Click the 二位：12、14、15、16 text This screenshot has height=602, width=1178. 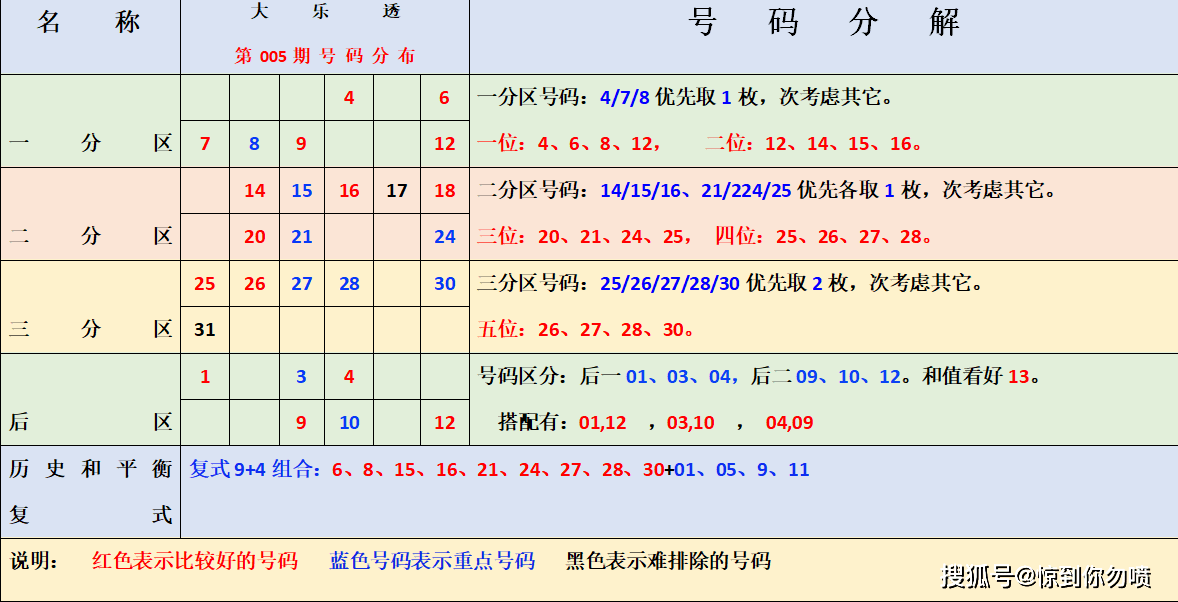click(x=814, y=144)
